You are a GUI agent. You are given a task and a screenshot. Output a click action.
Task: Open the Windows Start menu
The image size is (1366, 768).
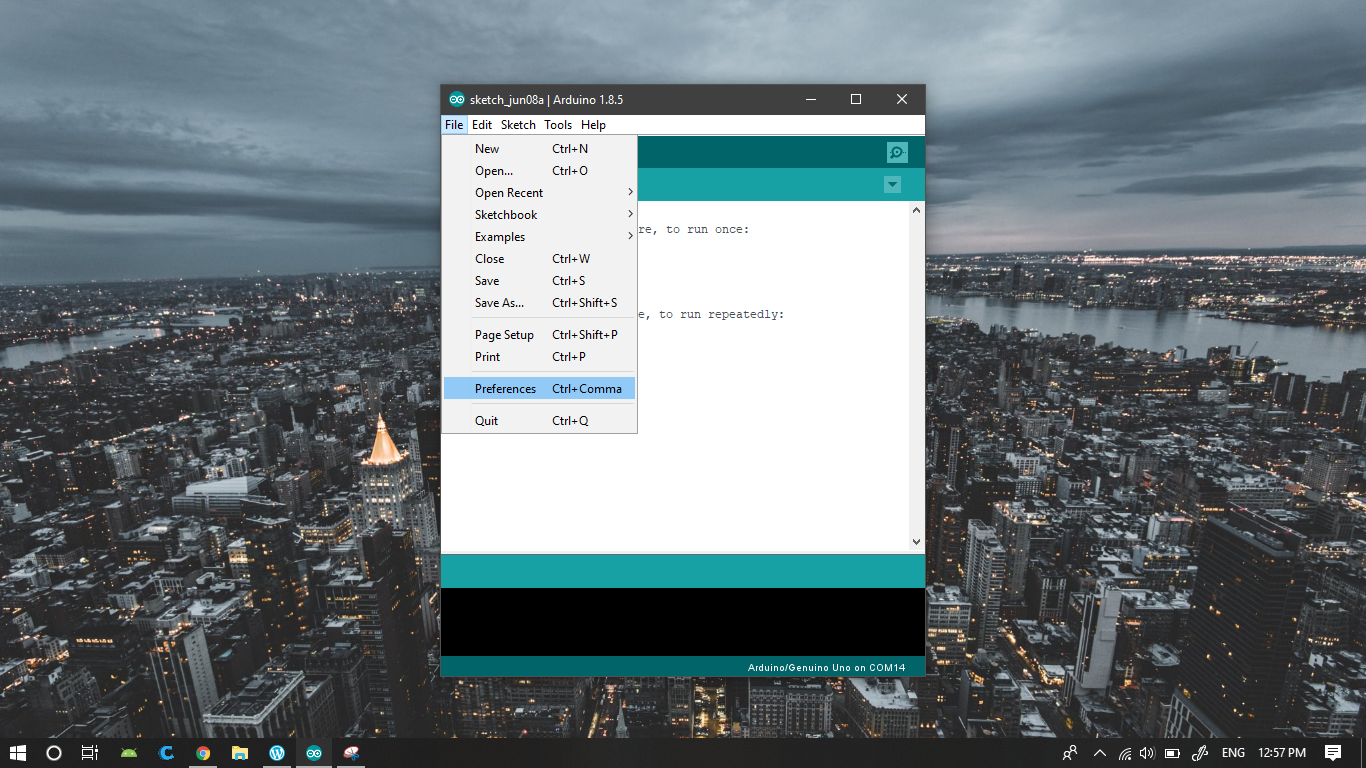click(x=19, y=753)
